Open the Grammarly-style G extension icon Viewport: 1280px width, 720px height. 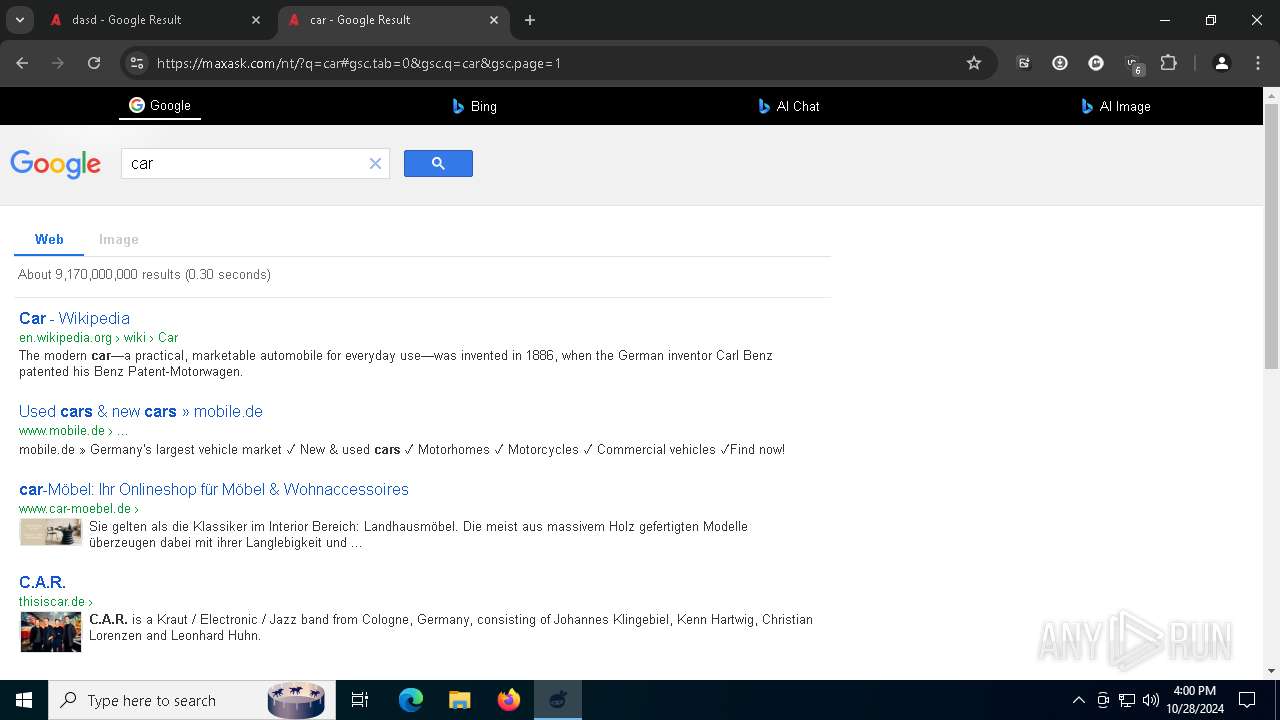[x=1096, y=63]
